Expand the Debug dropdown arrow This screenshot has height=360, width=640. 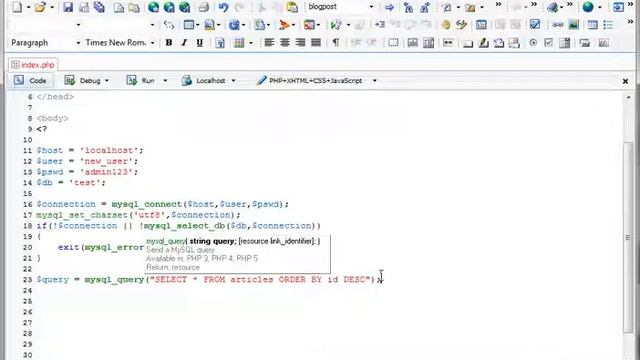pos(107,81)
